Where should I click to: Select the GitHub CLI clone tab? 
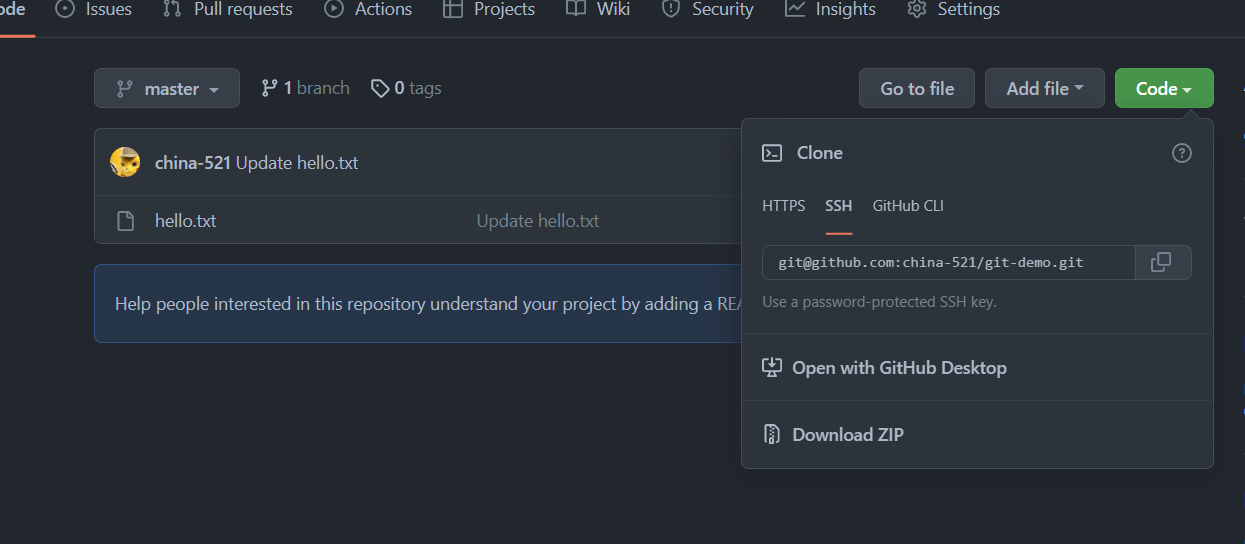pos(908,206)
